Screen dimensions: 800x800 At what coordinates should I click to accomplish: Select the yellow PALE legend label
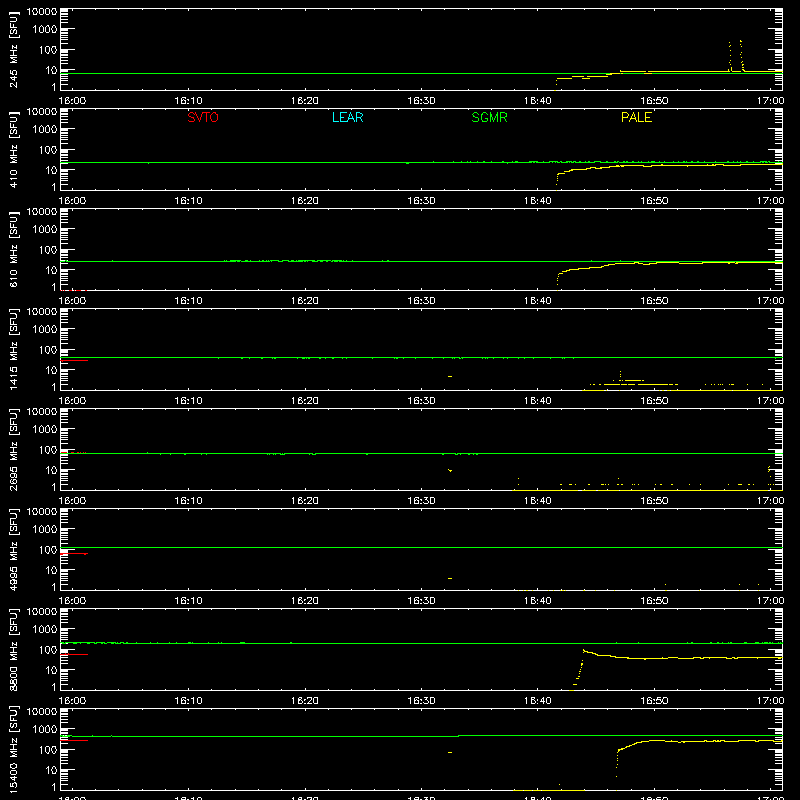pos(636,117)
